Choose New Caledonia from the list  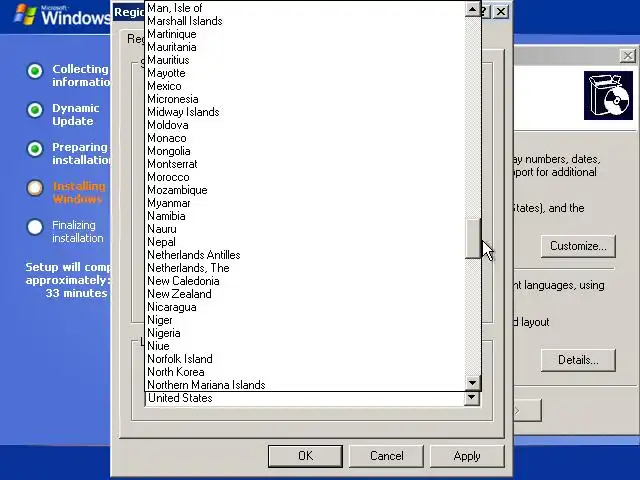(305, 281)
